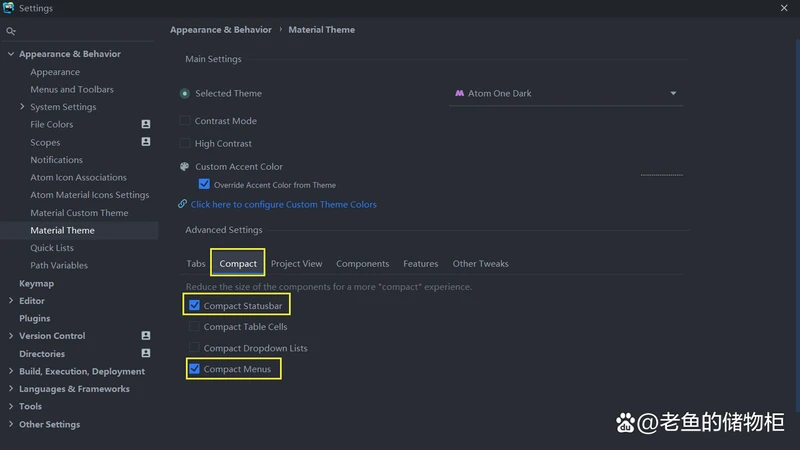Click the app icon in the Settings title bar

point(9,8)
